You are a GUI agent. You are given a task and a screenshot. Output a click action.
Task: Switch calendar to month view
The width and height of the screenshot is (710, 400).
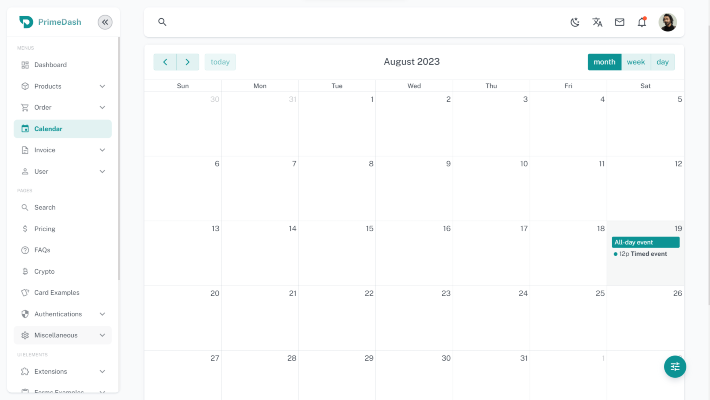click(604, 62)
